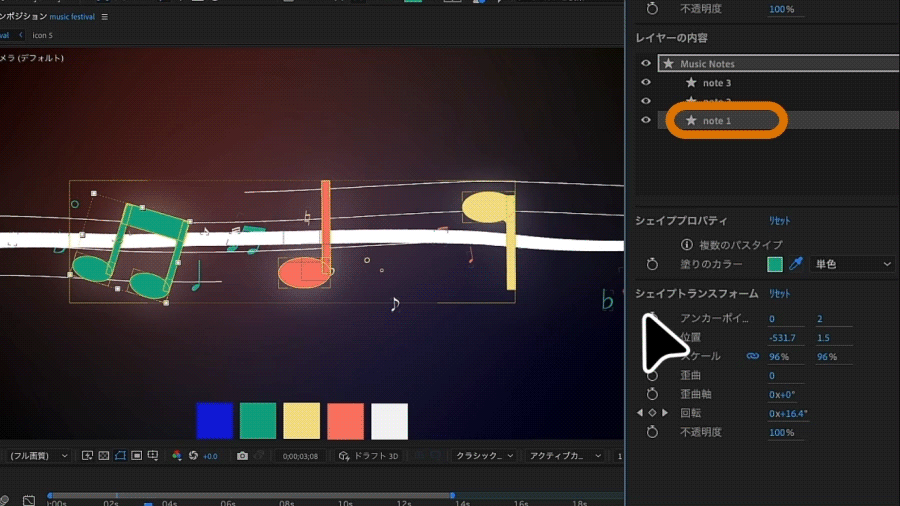900x506 pixels.
Task: Click the green fill color swatch
Action: pyautogui.click(x=774, y=264)
